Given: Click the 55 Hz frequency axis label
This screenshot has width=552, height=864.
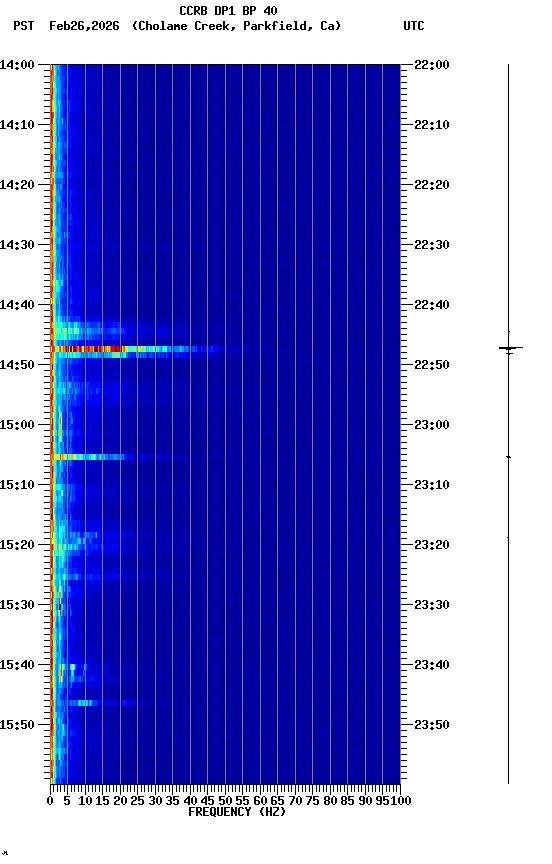Looking at the screenshot, I should (x=242, y=801).
